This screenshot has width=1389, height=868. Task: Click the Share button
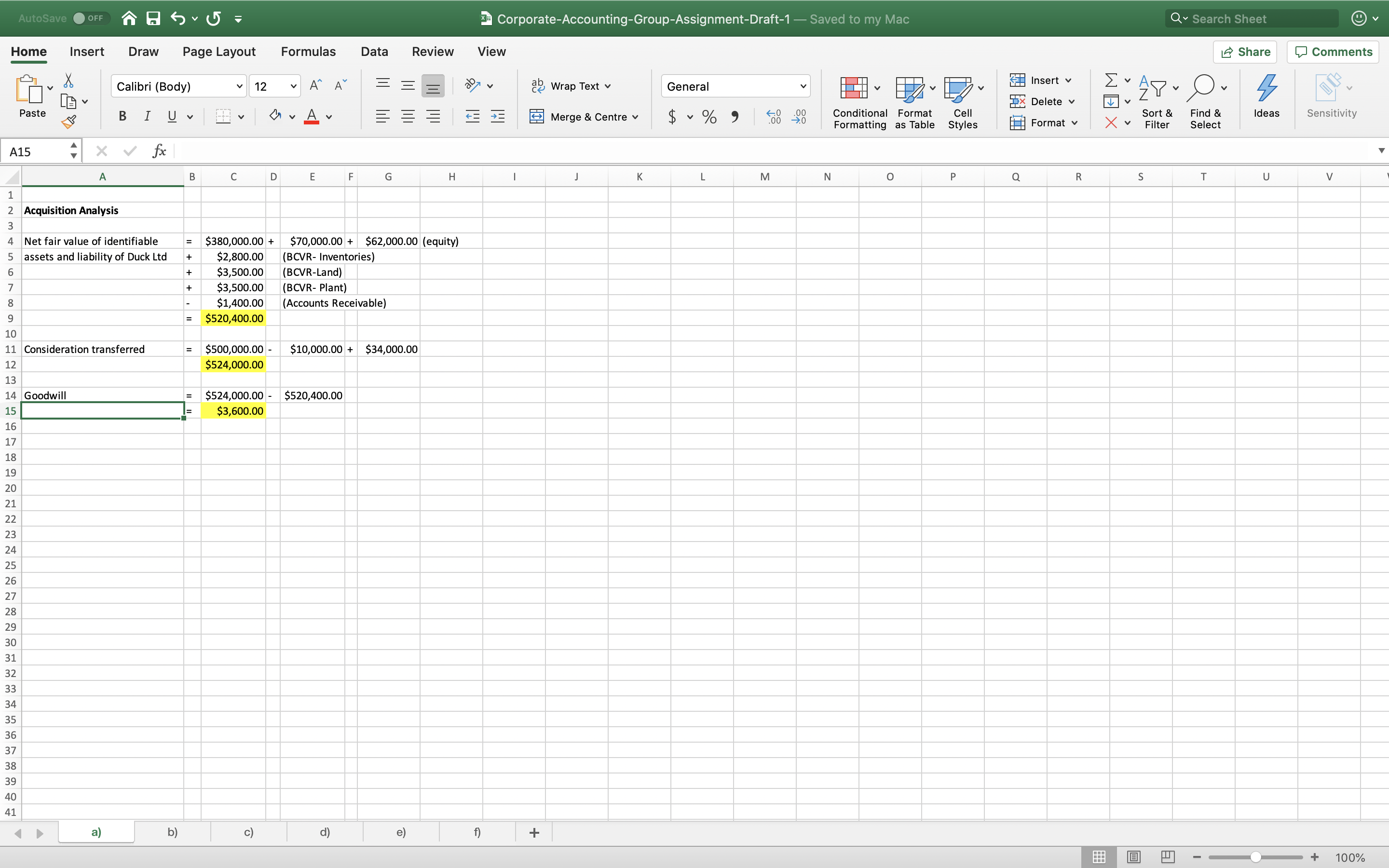tap(1245, 52)
